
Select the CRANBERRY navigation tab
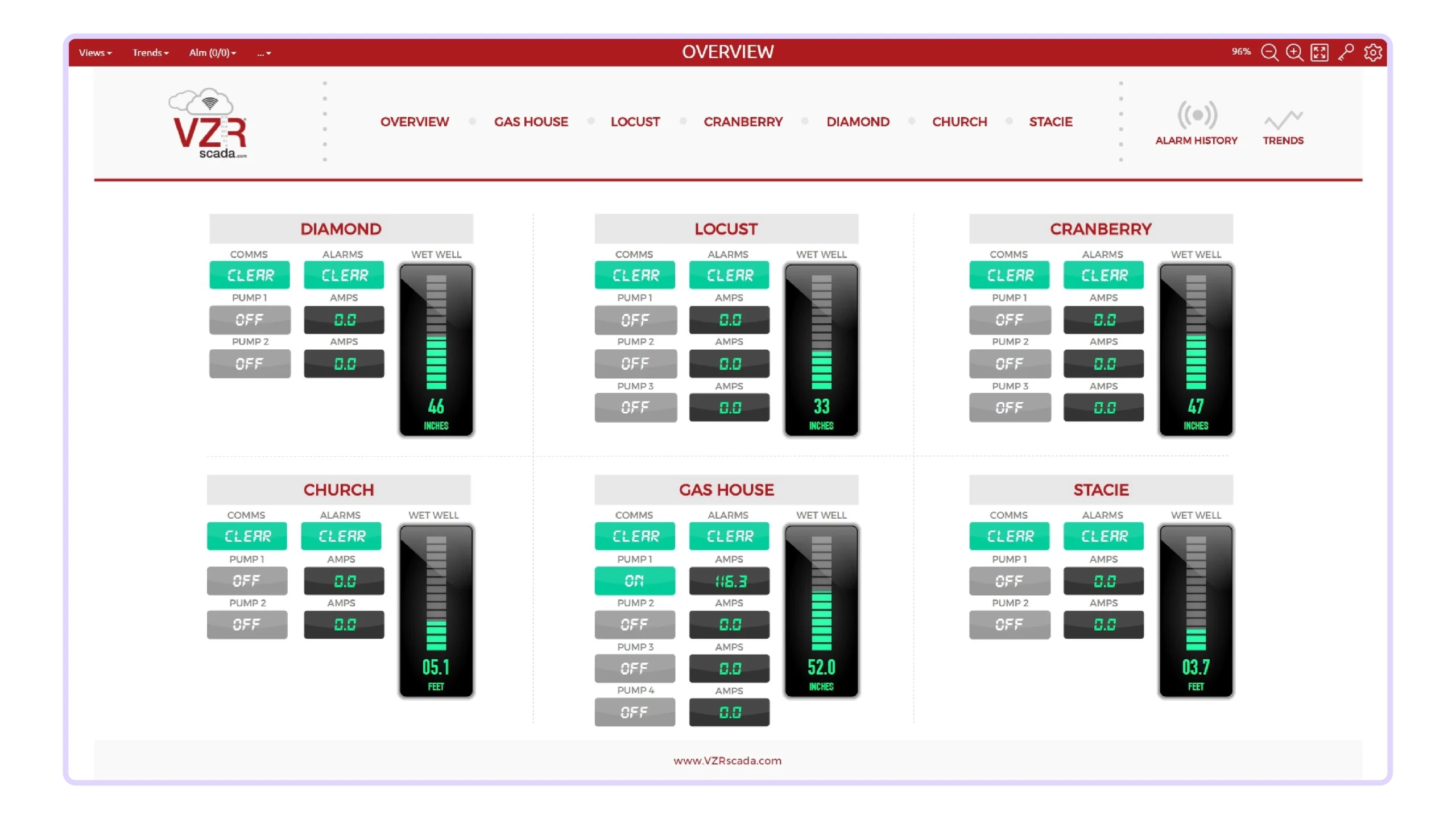coord(743,122)
